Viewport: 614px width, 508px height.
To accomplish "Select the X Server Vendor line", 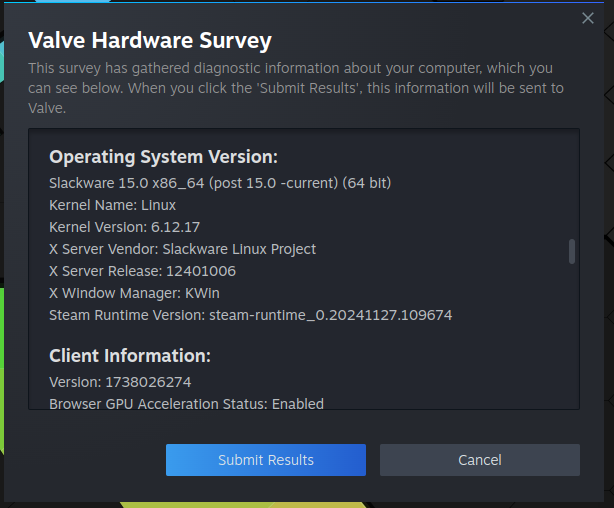I will coord(182,249).
